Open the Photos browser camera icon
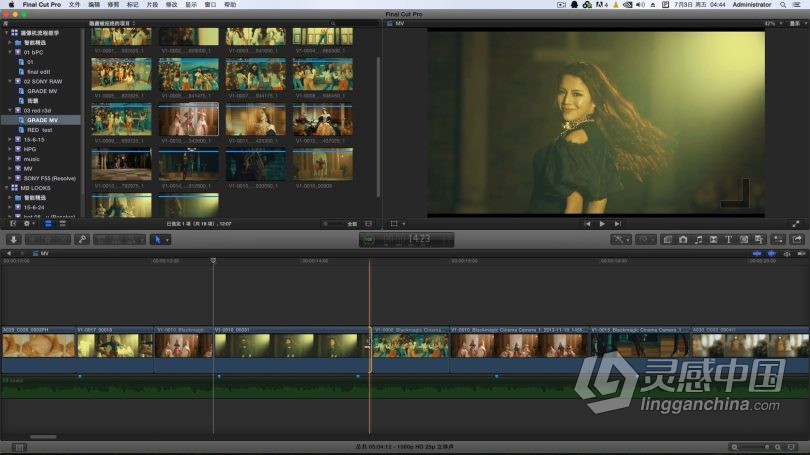 (x=683, y=240)
